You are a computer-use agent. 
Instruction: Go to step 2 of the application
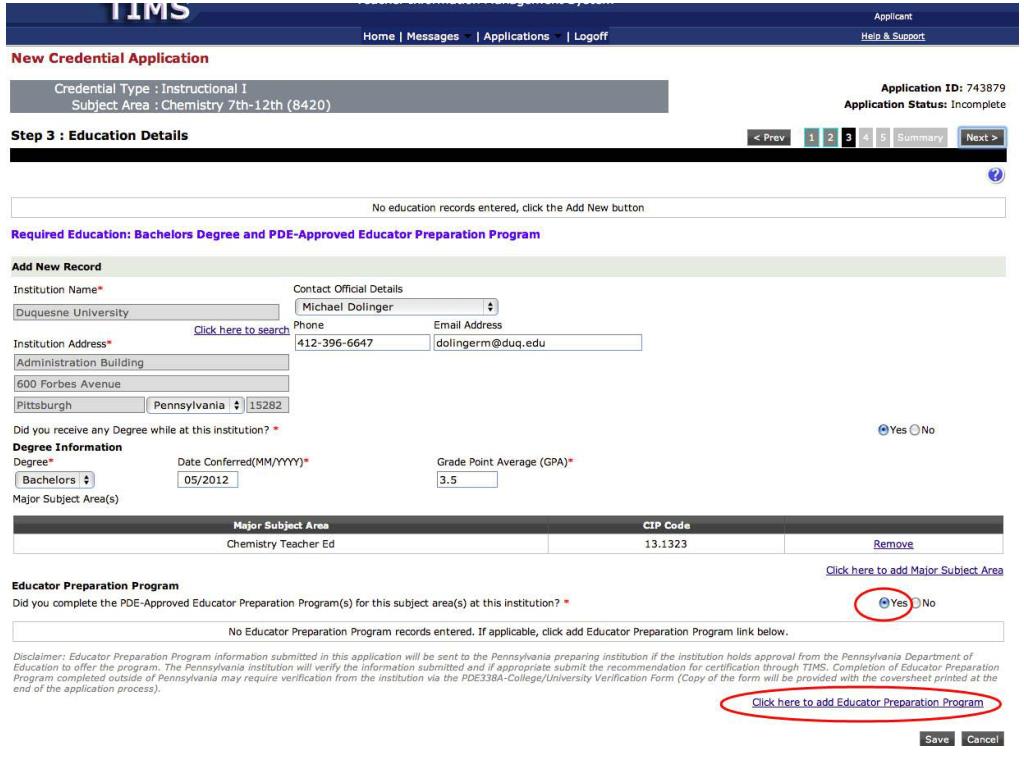tap(830, 137)
